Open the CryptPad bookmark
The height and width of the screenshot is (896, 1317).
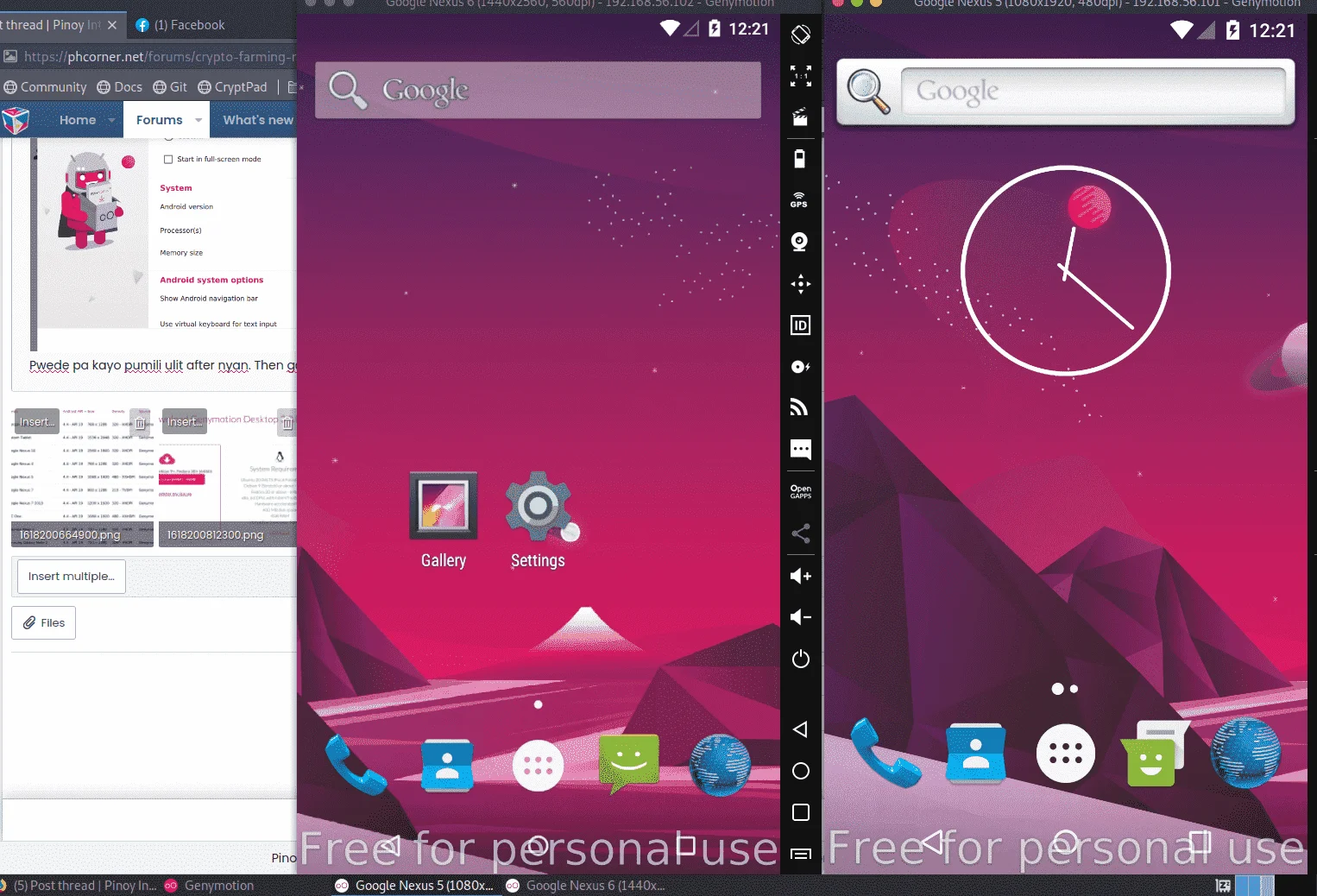coord(233,87)
